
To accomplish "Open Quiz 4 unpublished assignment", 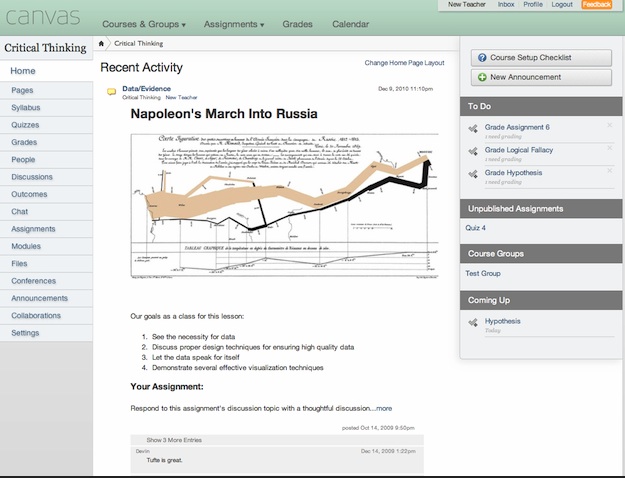I will 476,228.
